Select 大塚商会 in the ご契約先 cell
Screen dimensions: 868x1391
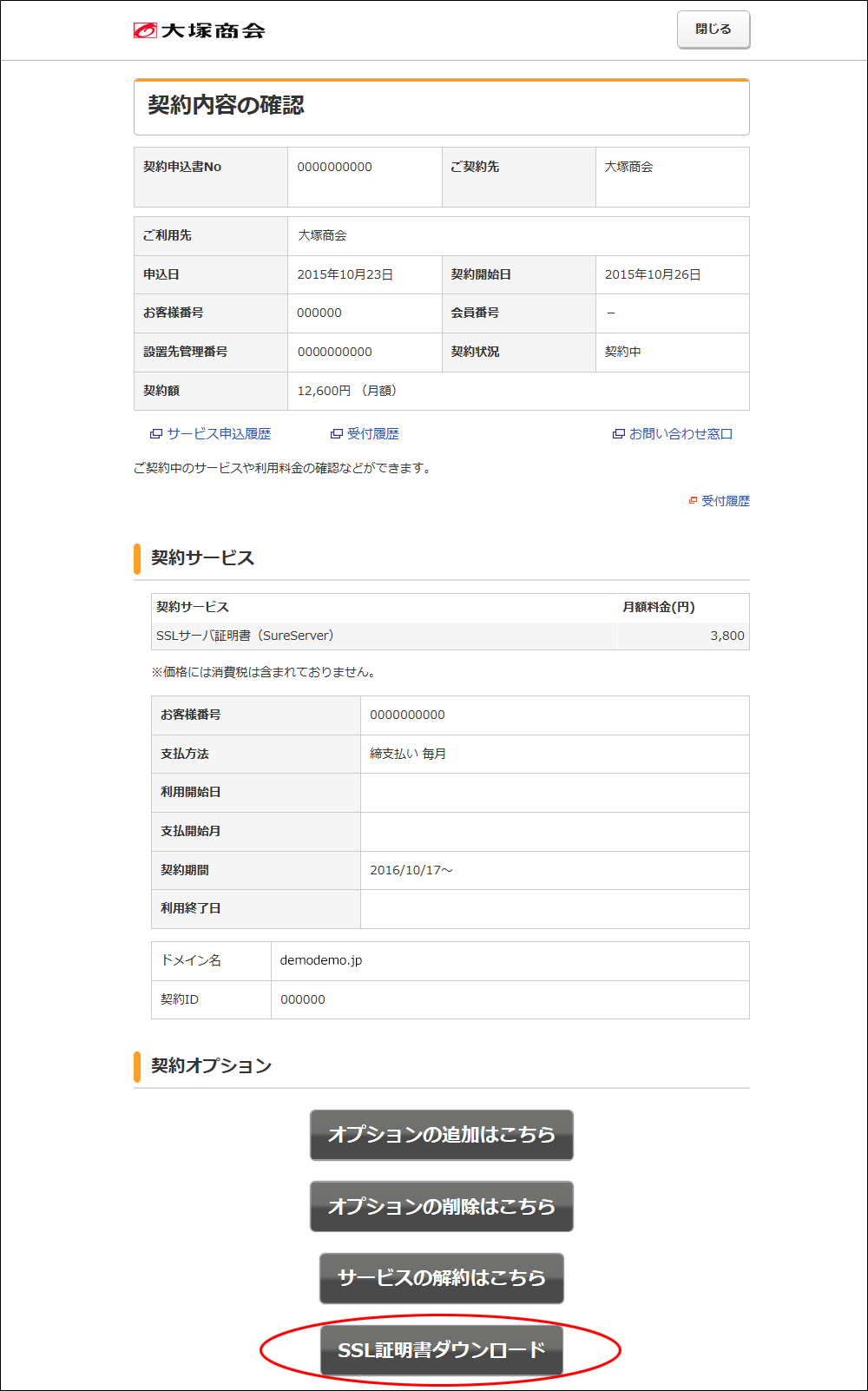coord(629,167)
